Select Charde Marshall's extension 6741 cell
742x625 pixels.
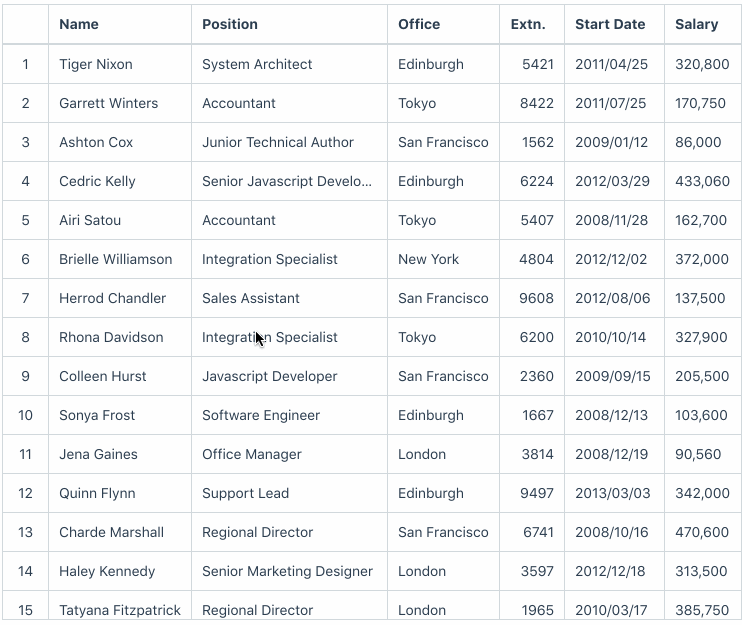[536, 532]
